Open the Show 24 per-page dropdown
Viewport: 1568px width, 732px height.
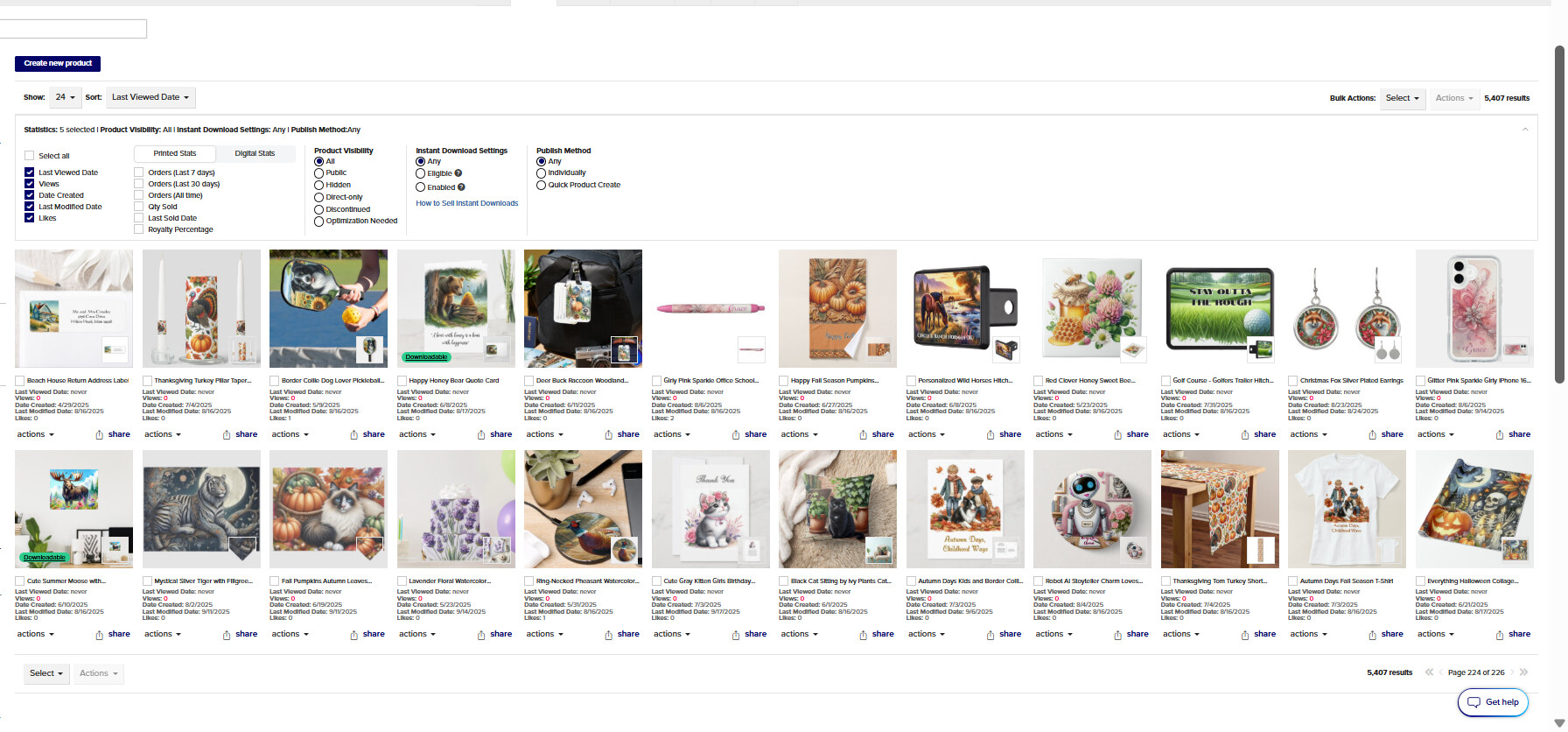65,97
